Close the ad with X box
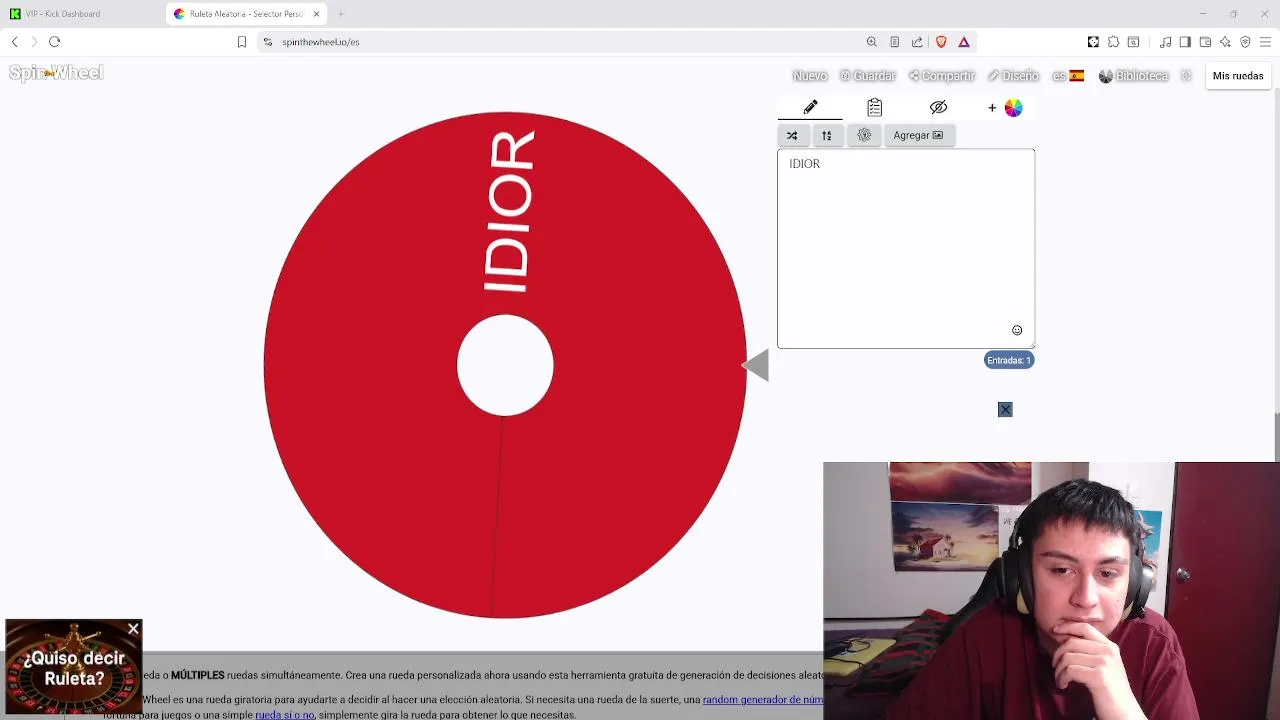 [1005, 409]
